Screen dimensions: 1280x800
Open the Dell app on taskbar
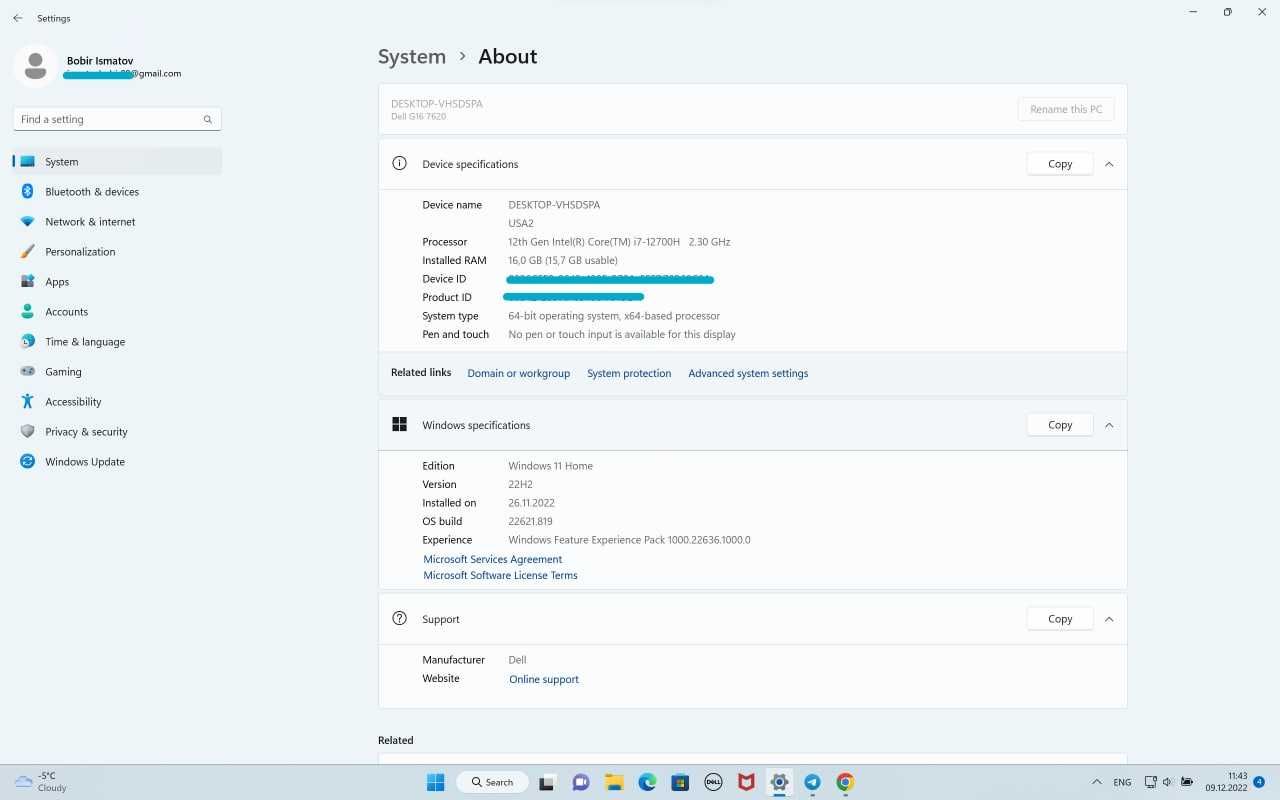click(x=713, y=782)
